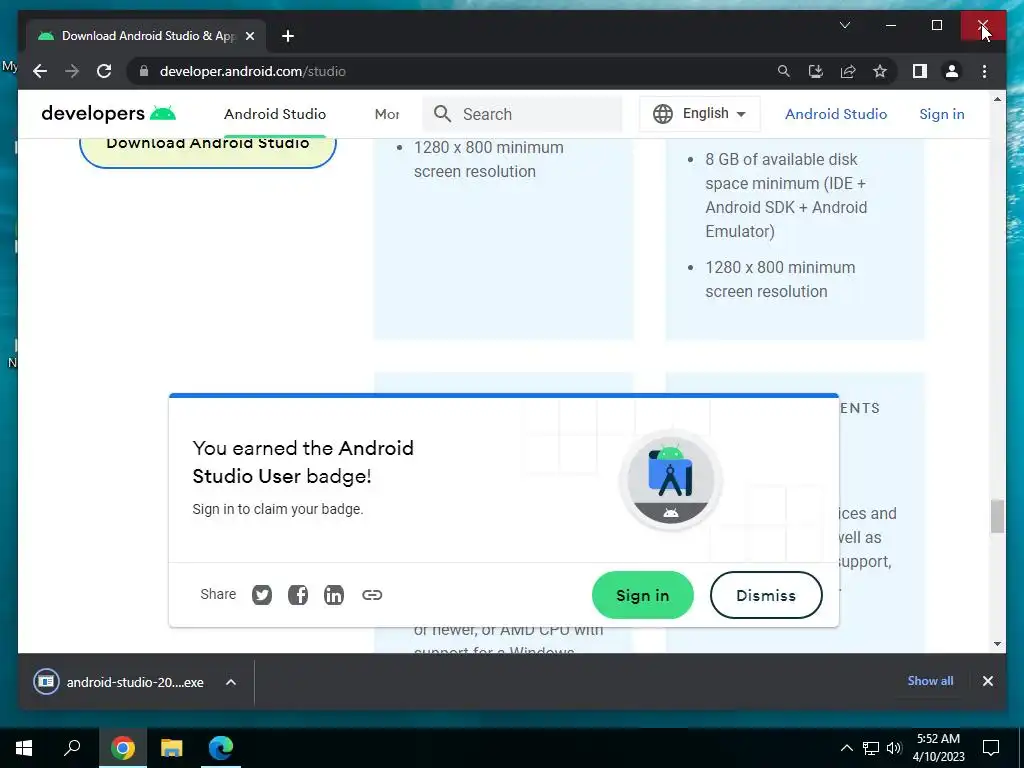Share badge on LinkedIn
1024x768 pixels.
point(334,595)
